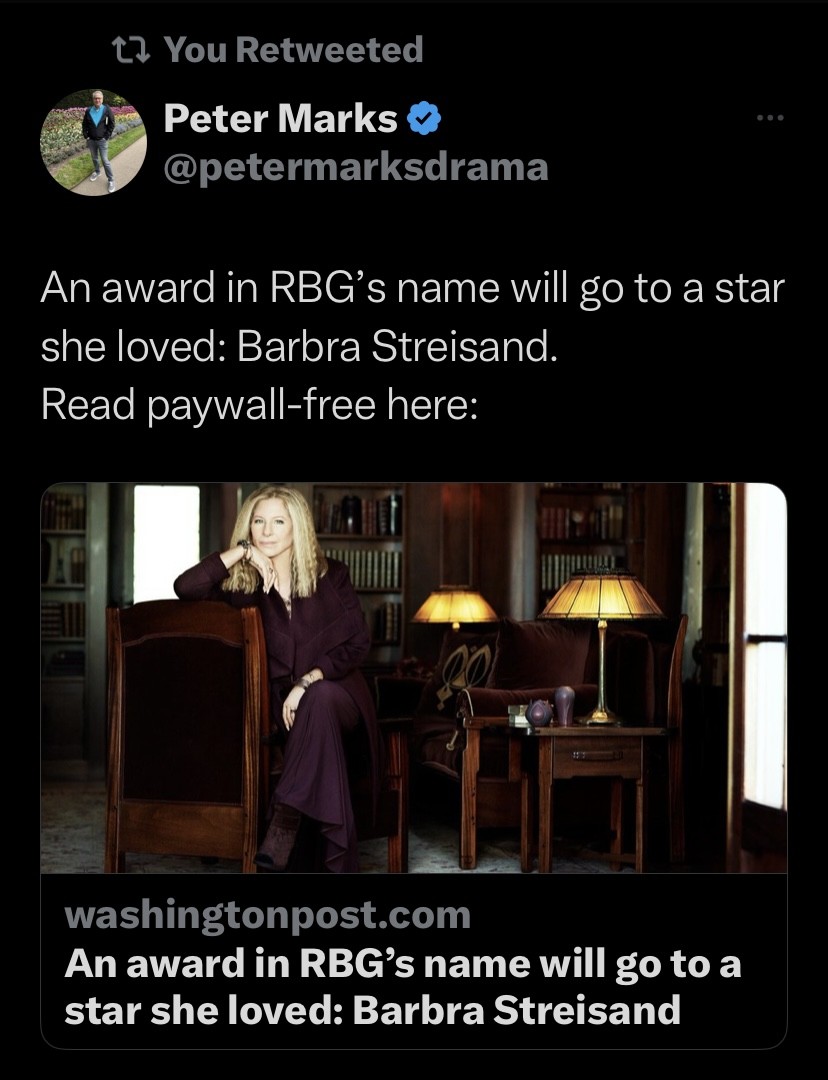Click the blue verified badge
Viewport: 828px width, 1080px height.
pyautogui.click(x=424, y=118)
